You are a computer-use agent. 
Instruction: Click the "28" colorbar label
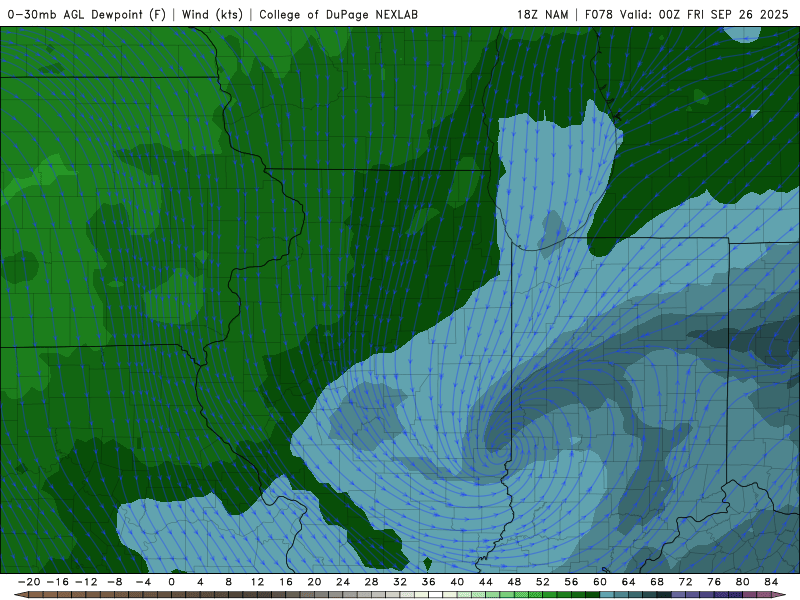pyautogui.click(x=371, y=582)
